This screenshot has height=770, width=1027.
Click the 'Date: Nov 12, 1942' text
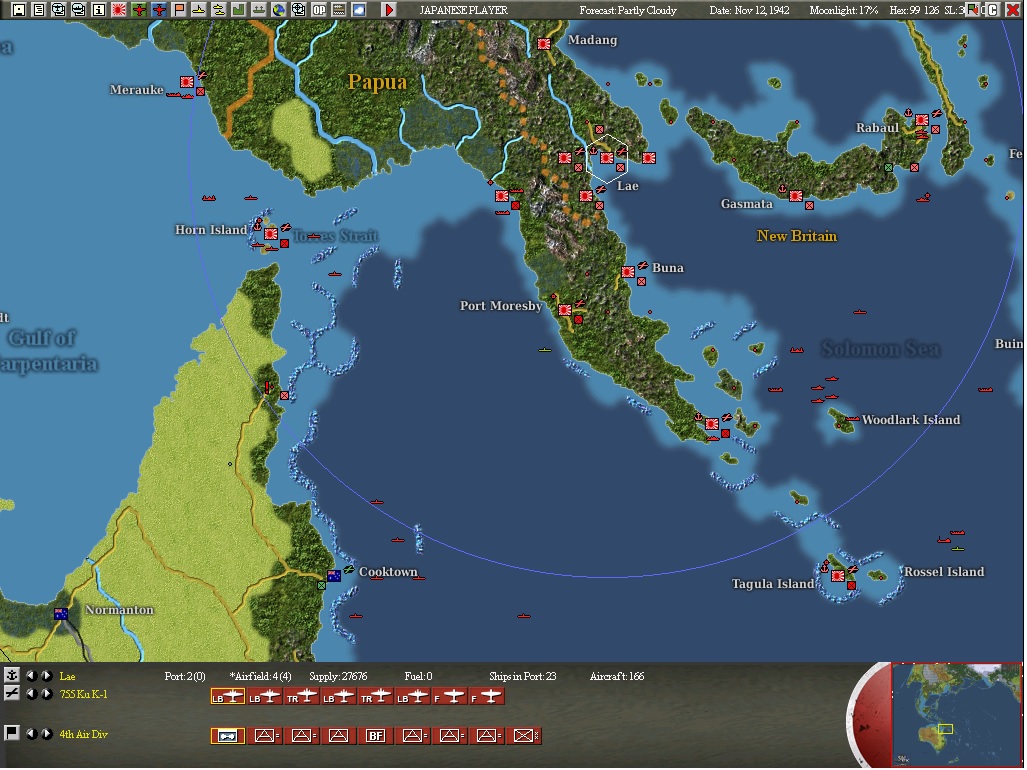pos(749,10)
